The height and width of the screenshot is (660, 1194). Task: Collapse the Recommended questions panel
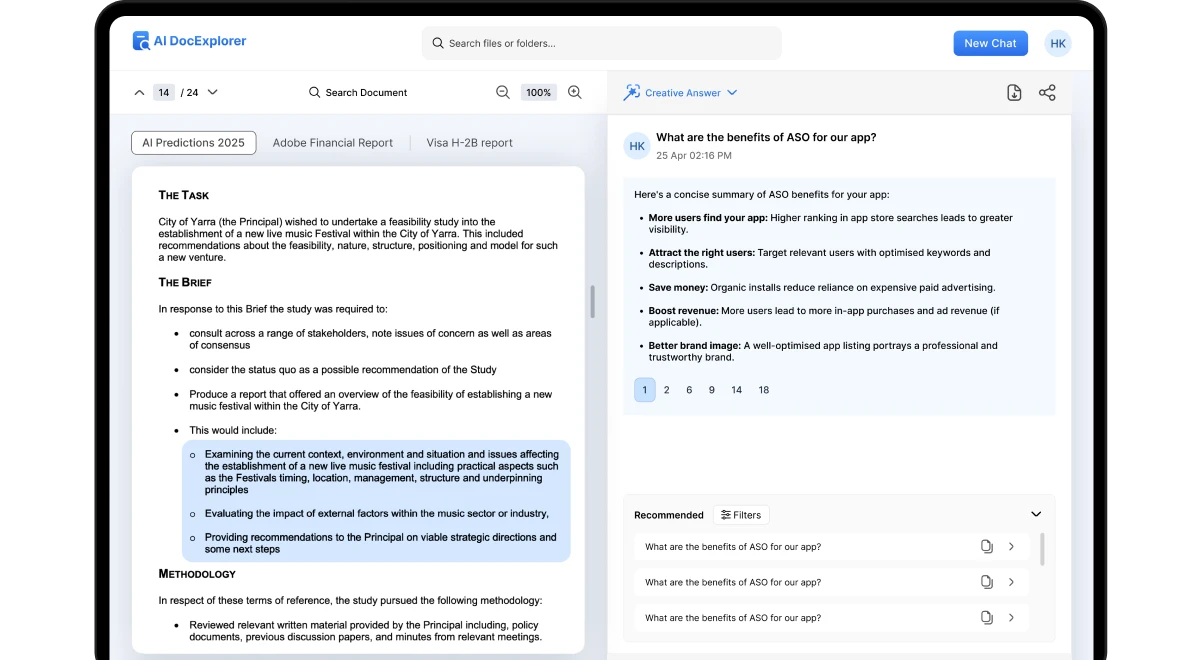(1036, 513)
